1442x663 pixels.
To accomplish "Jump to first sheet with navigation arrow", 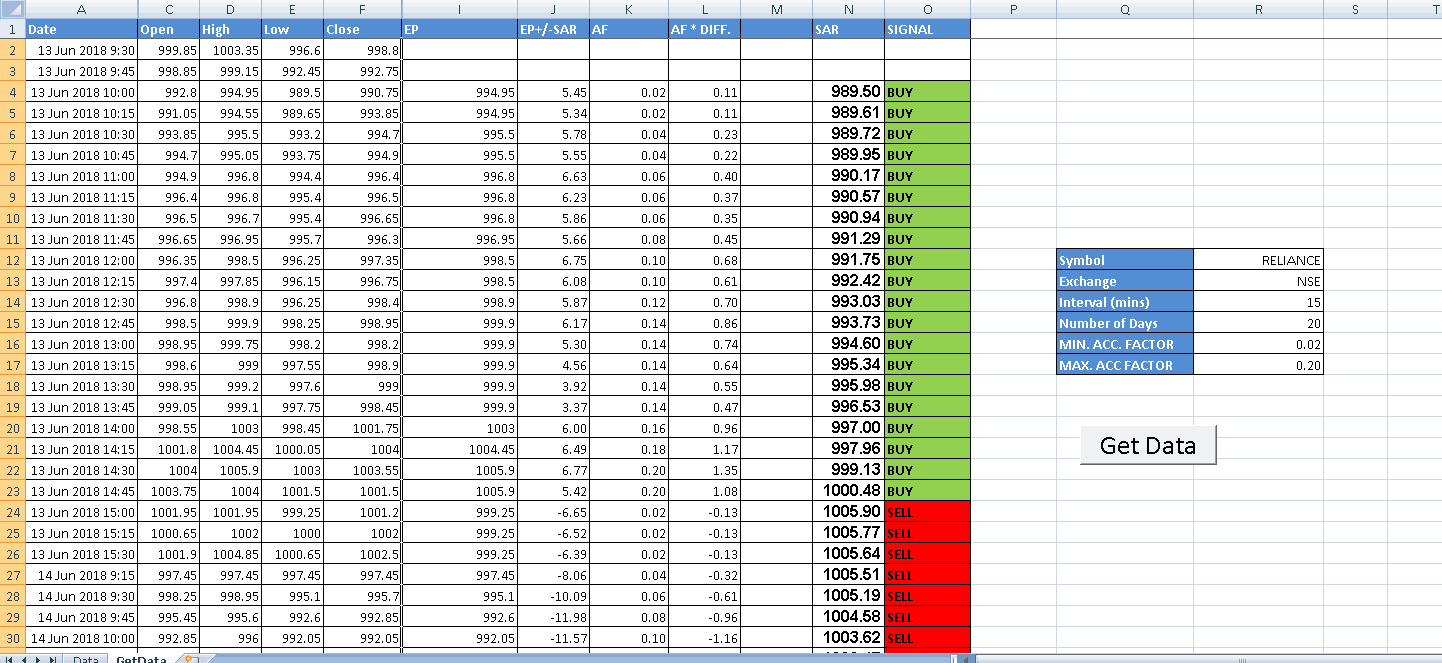I will click(8, 659).
